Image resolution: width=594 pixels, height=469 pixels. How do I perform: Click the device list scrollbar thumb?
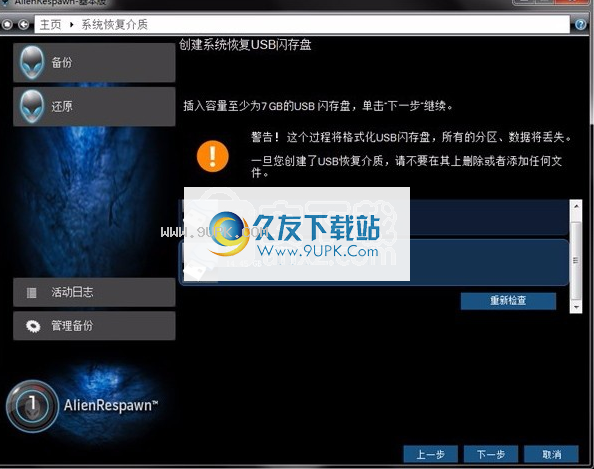click(x=576, y=261)
